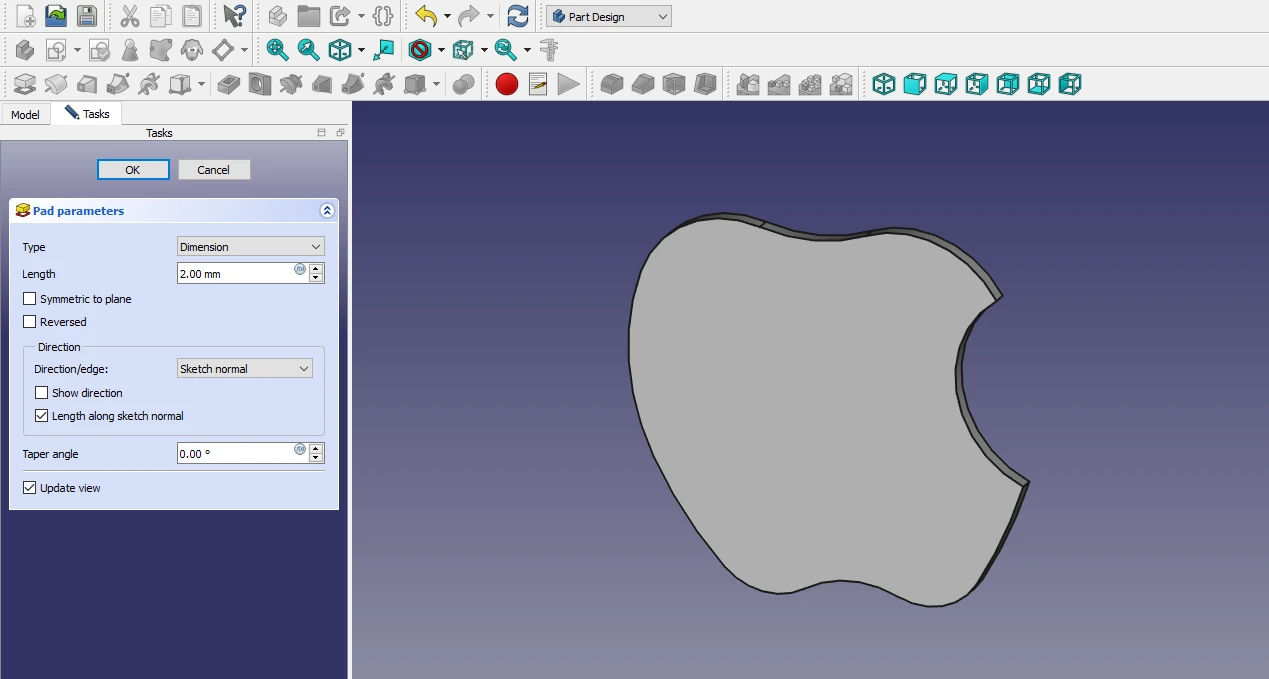The width and height of the screenshot is (1269, 679).
Task: Toggle the Reversed checkbox
Action: (x=30, y=322)
